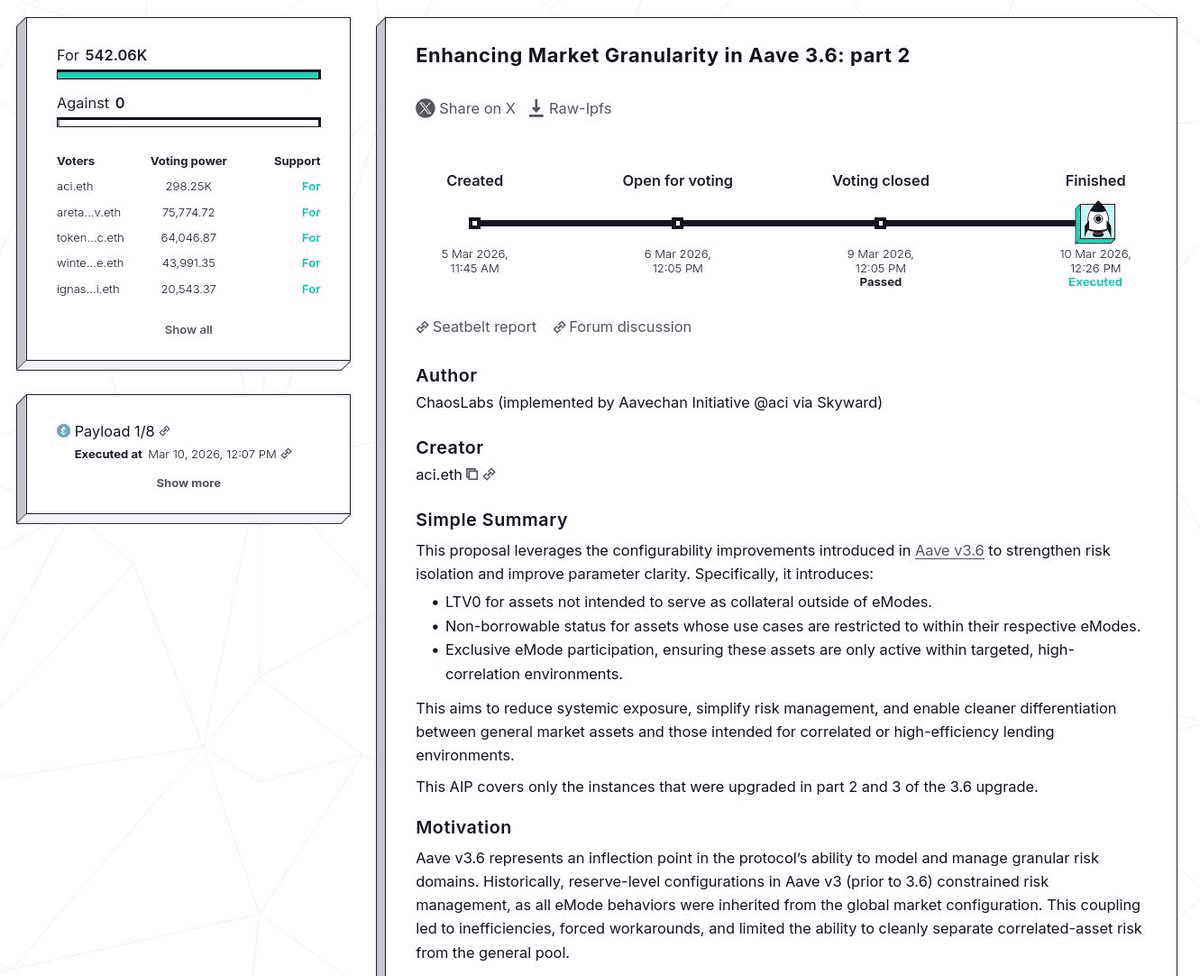Expand the voters list with Show all
Viewport: 1200px width, 976px height.
click(x=188, y=330)
